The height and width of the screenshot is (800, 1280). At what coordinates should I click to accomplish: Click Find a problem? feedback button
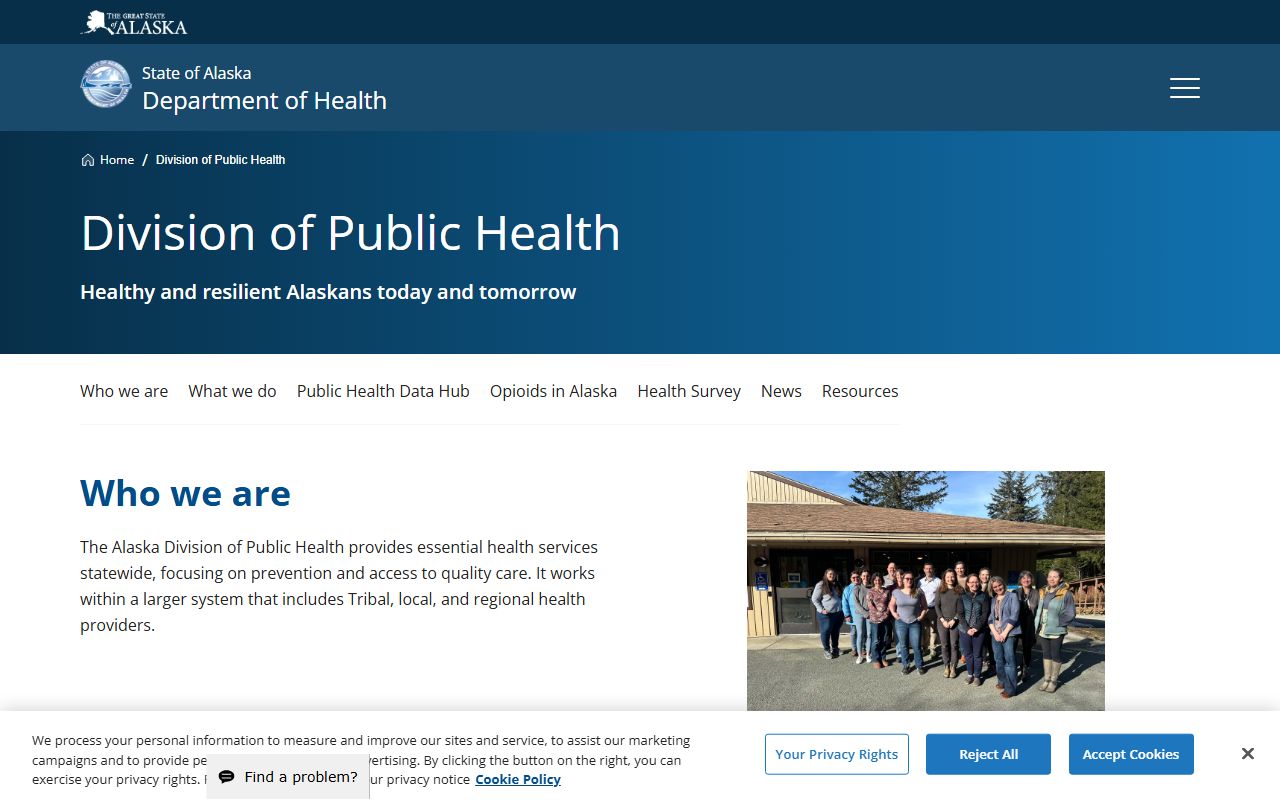tap(288, 777)
